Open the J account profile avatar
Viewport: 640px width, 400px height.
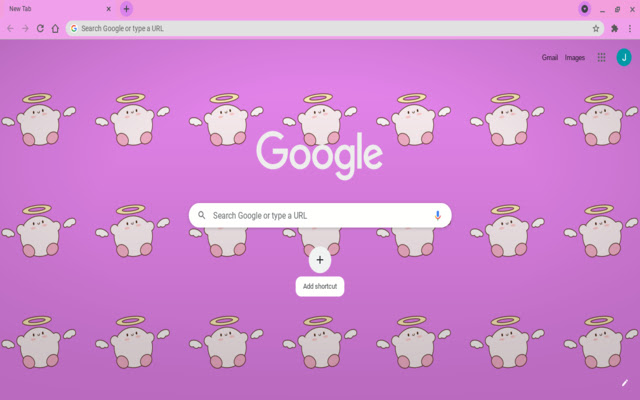tap(624, 57)
